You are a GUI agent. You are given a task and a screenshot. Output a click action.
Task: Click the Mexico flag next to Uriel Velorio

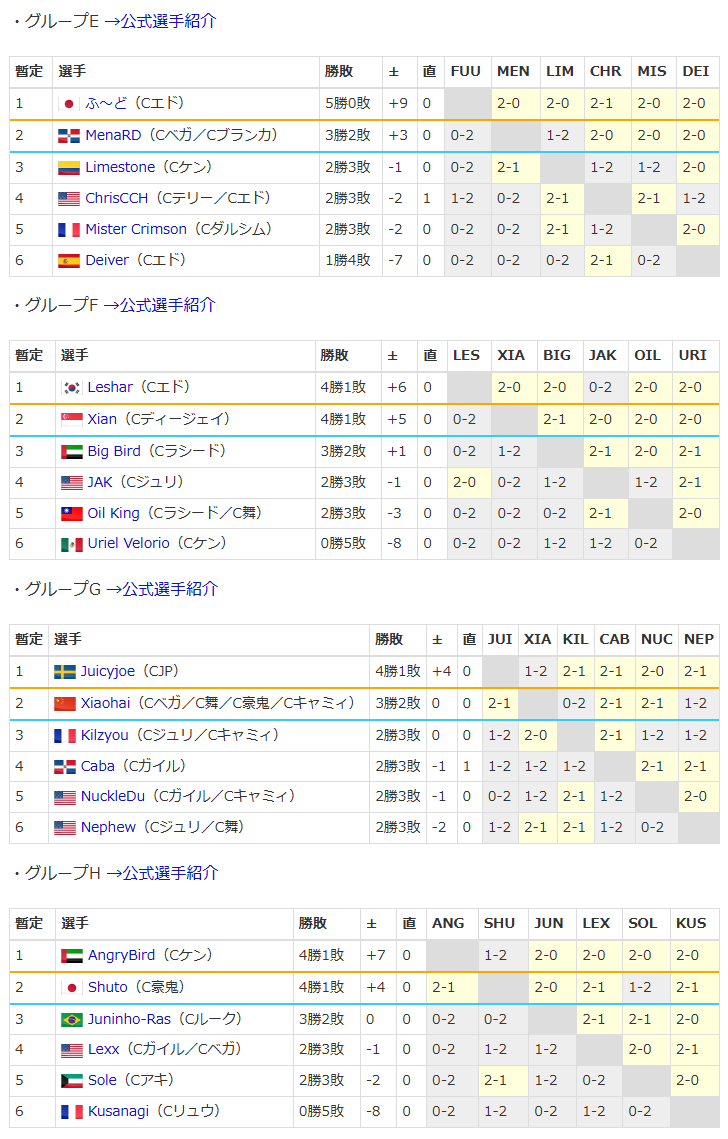pos(71,544)
